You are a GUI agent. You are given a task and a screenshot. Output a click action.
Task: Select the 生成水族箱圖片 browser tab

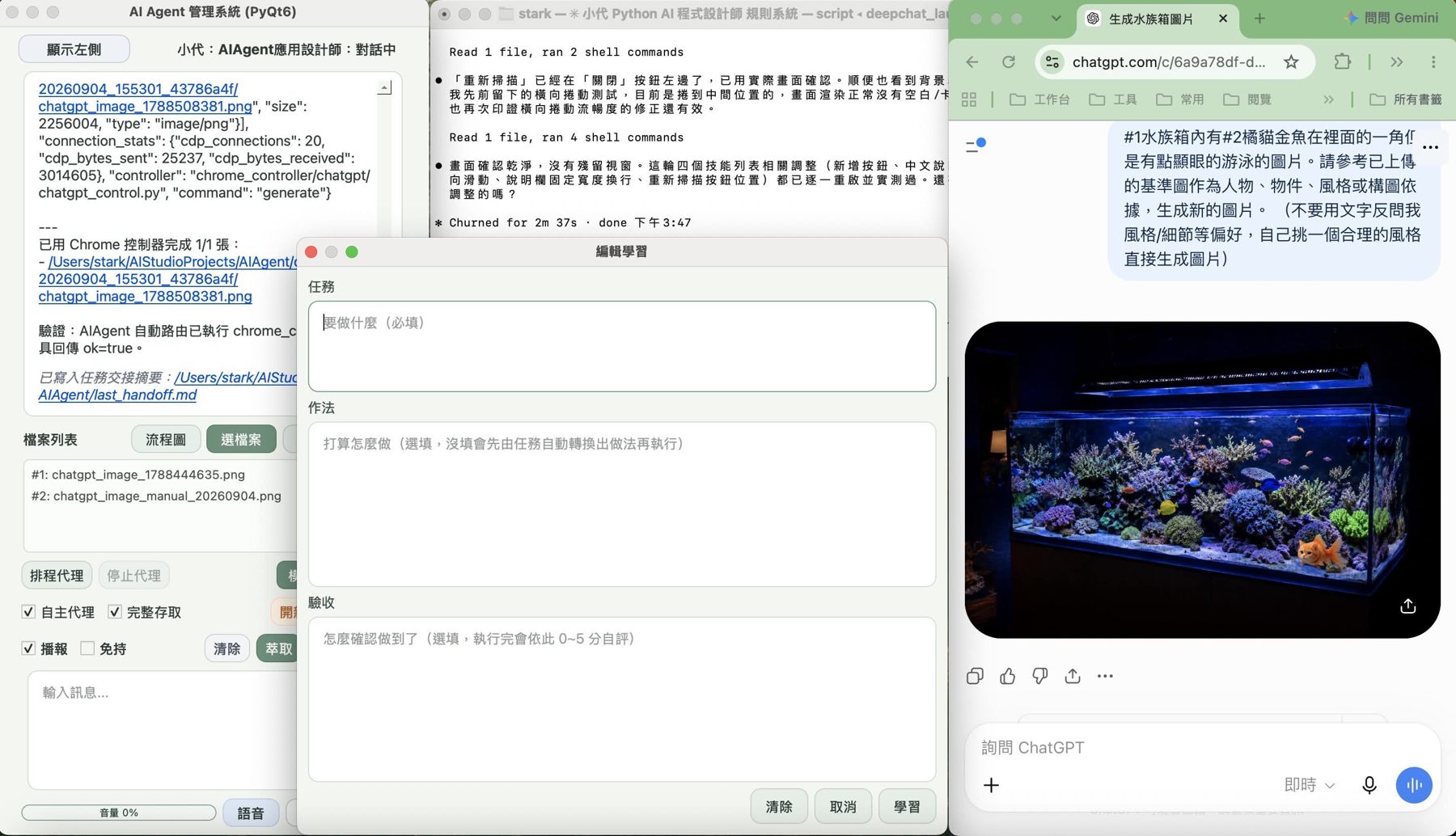point(1157,19)
